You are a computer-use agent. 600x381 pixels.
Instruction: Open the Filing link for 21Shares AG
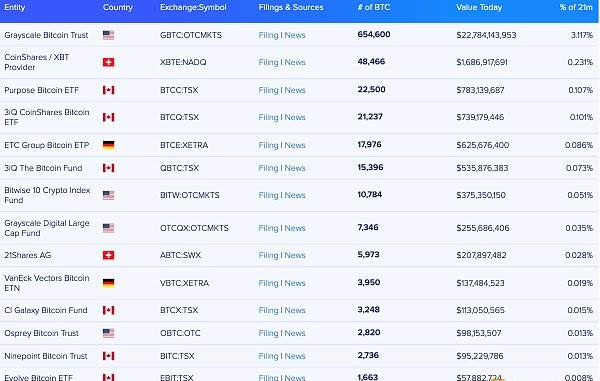(268, 256)
